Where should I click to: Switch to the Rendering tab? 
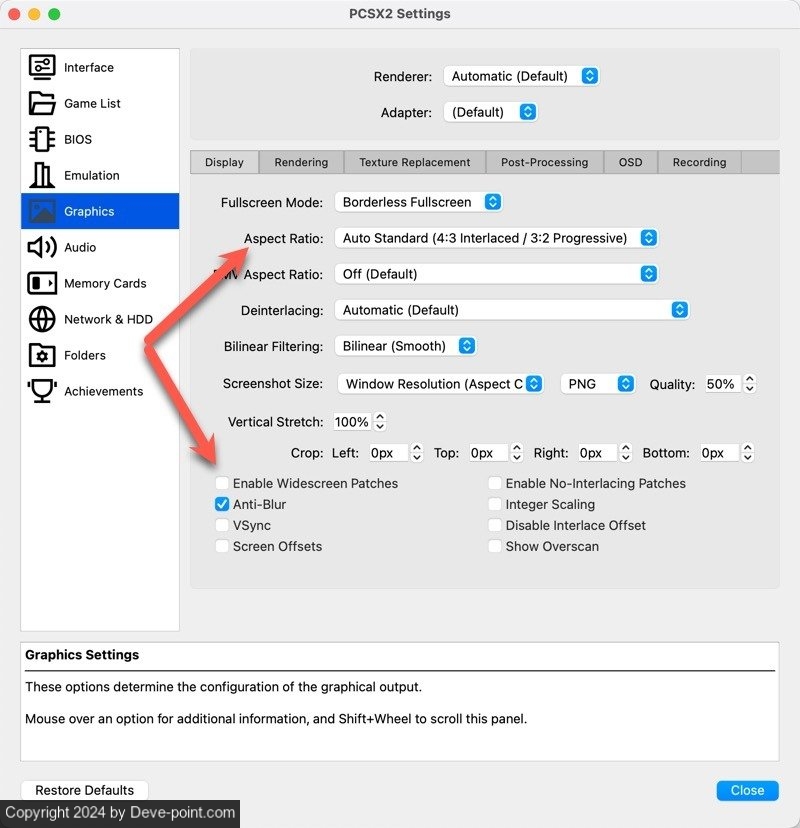(x=302, y=162)
